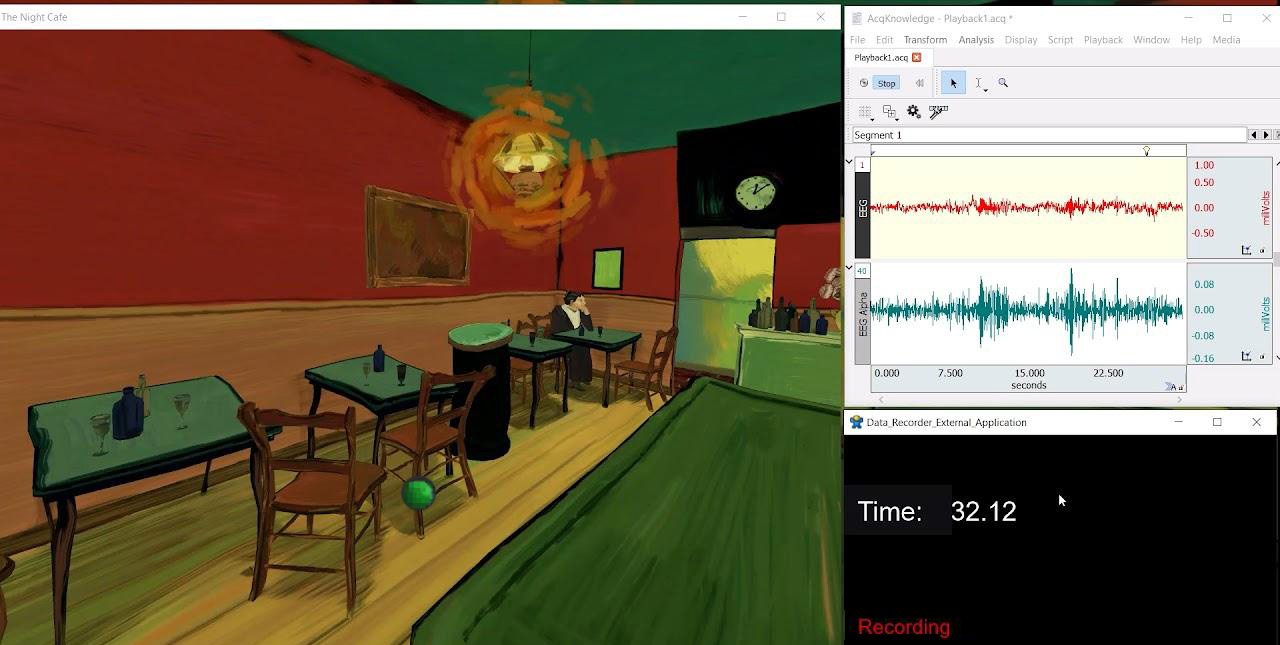Collapse the EEG channel chevron

849,162
